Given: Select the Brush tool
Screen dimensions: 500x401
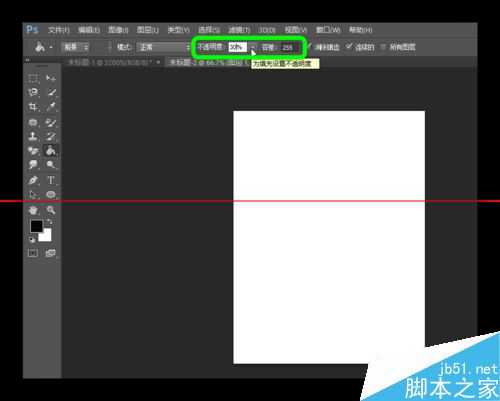Looking at the screenshot, I should coord(51,122).
